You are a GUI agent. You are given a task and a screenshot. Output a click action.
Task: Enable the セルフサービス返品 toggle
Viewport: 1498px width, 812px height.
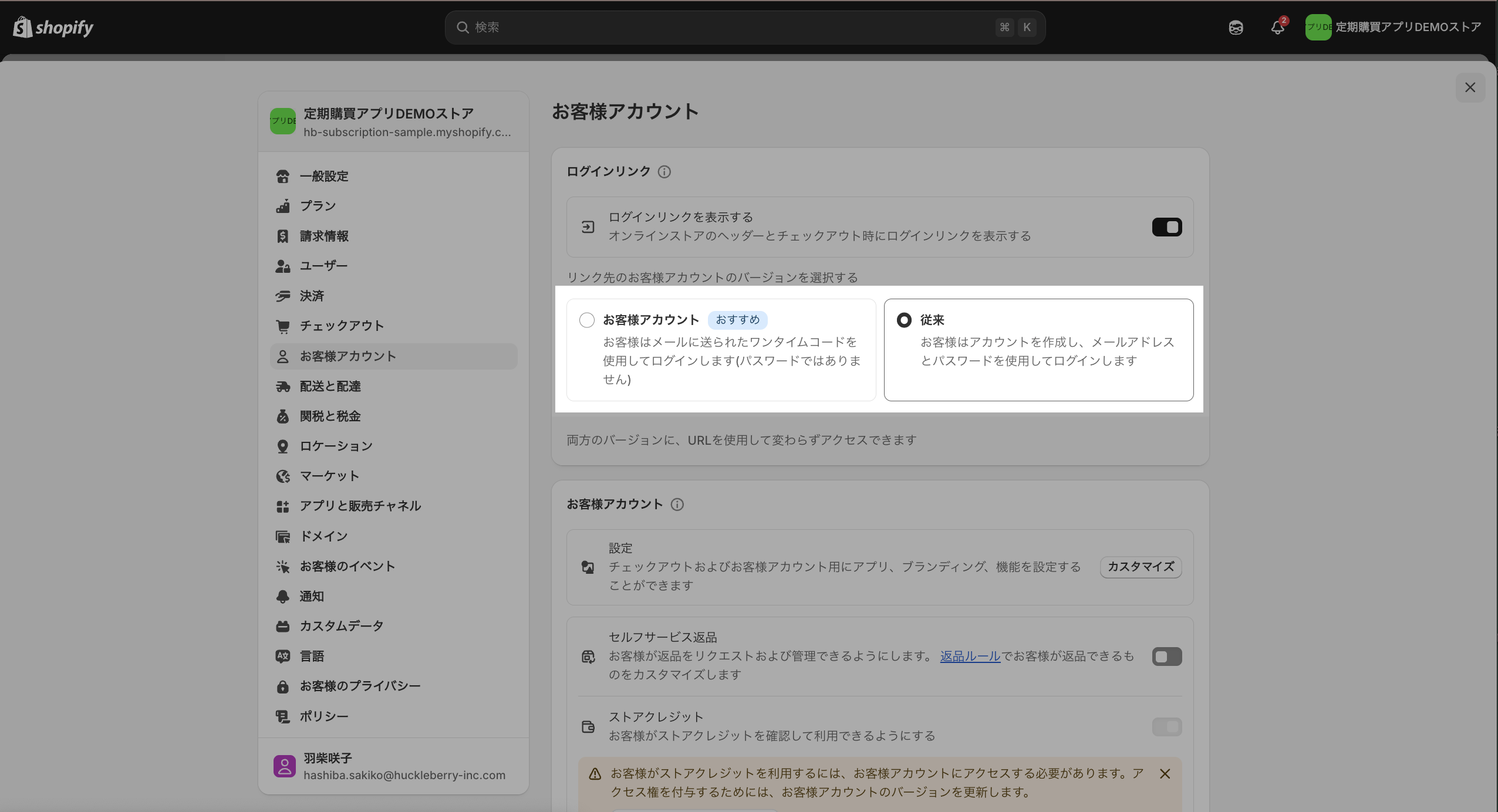coord(1166,657)
